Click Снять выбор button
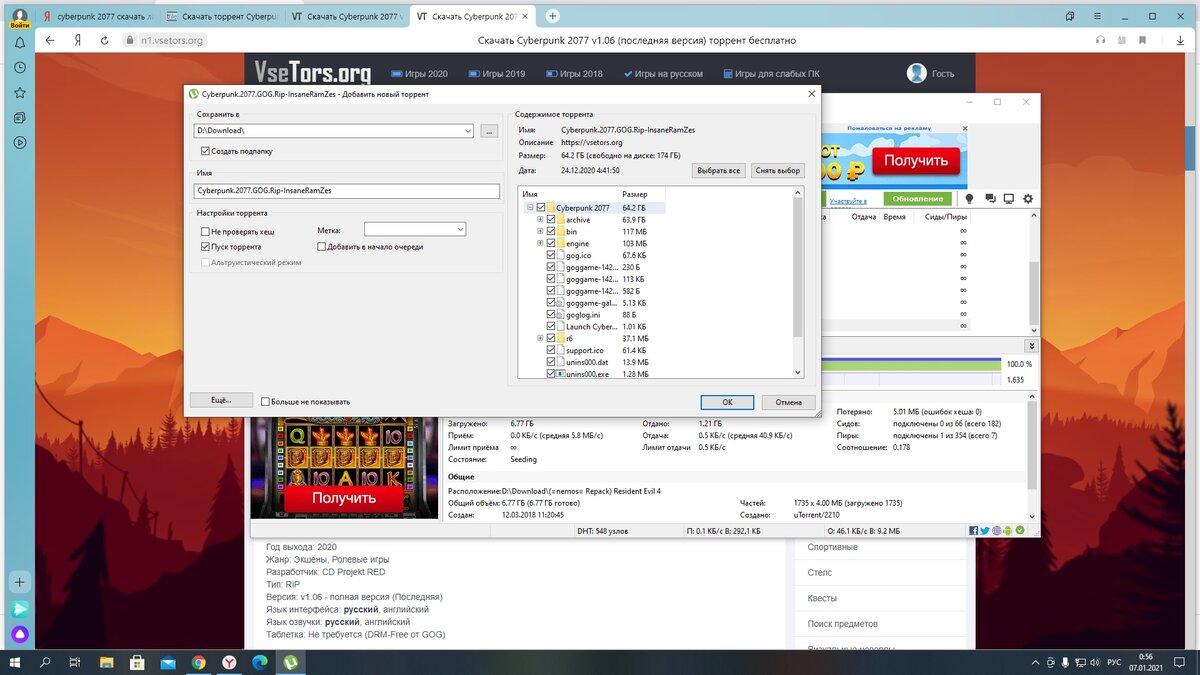 click(778, 171)
